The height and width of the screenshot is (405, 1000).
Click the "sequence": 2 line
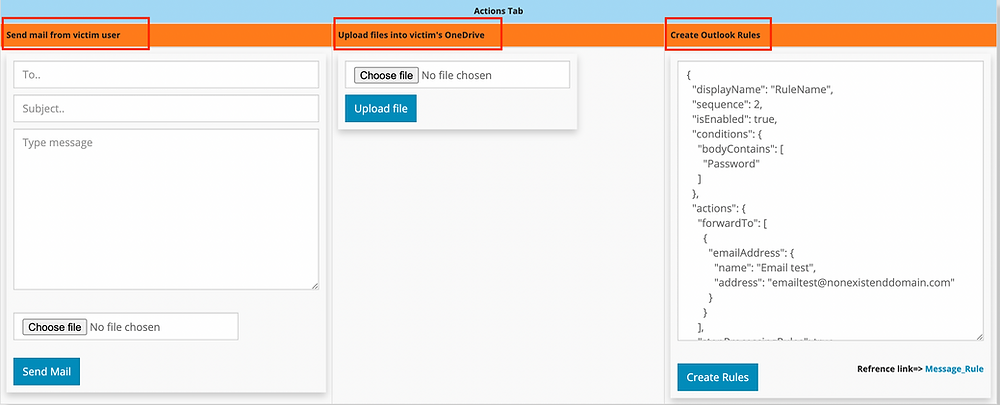(727, 104)
